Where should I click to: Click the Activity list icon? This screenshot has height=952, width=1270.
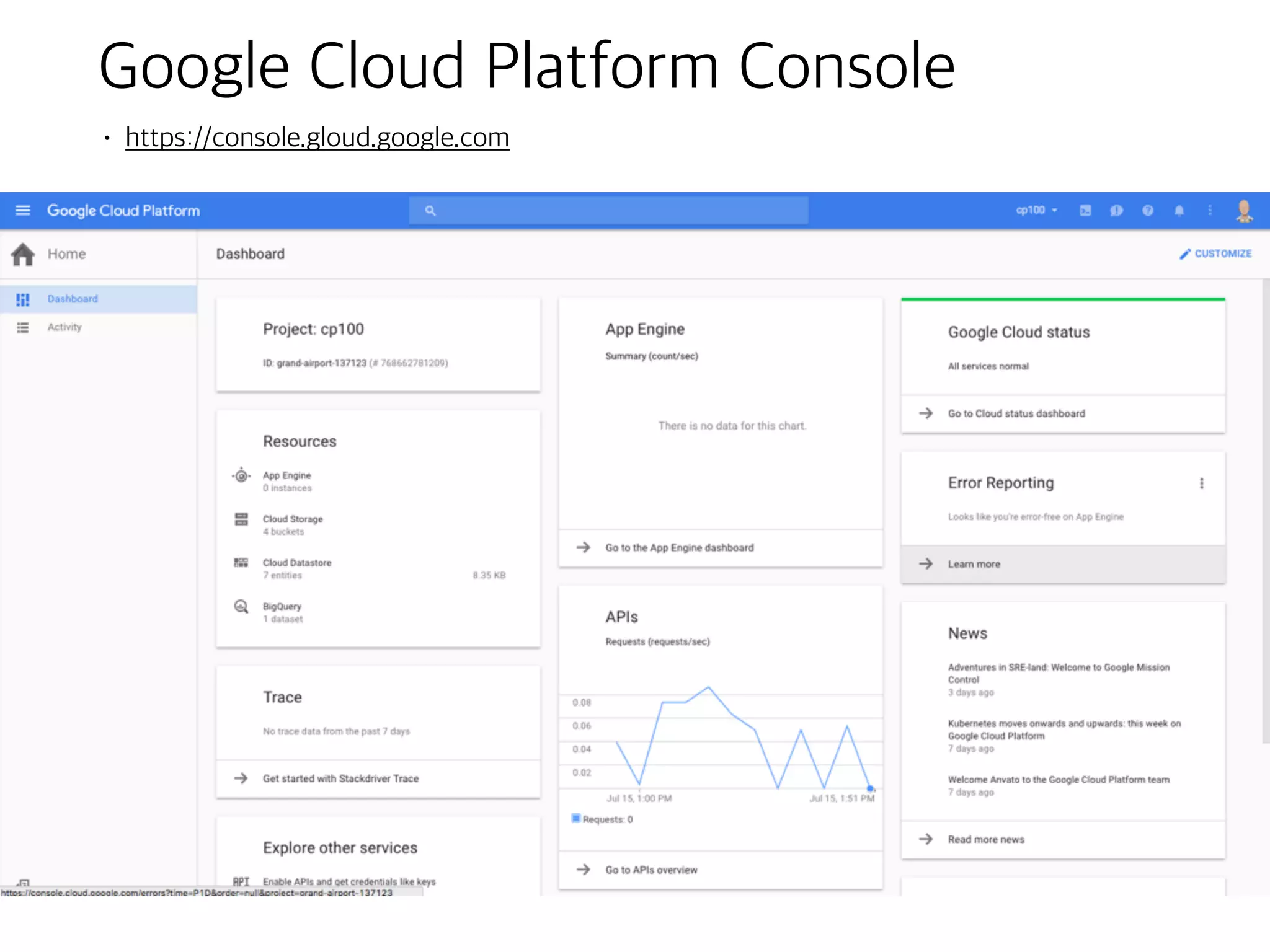[23, 327]
